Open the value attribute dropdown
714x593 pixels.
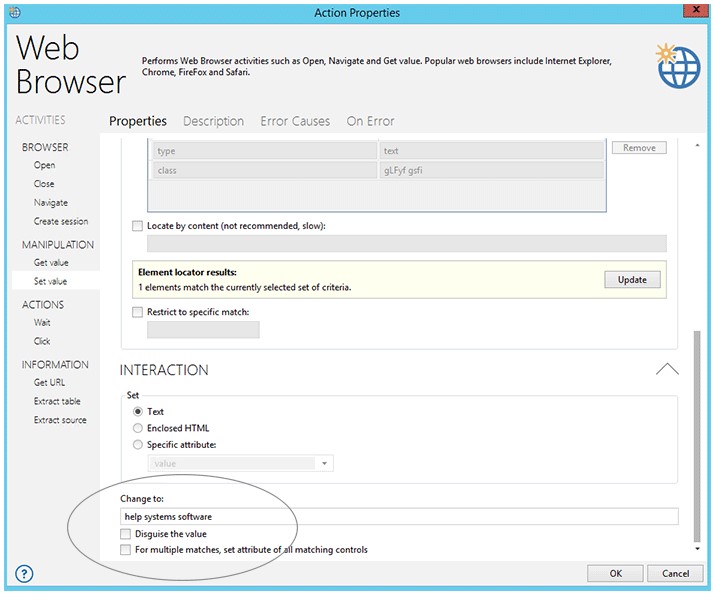(x=324, y=464)
